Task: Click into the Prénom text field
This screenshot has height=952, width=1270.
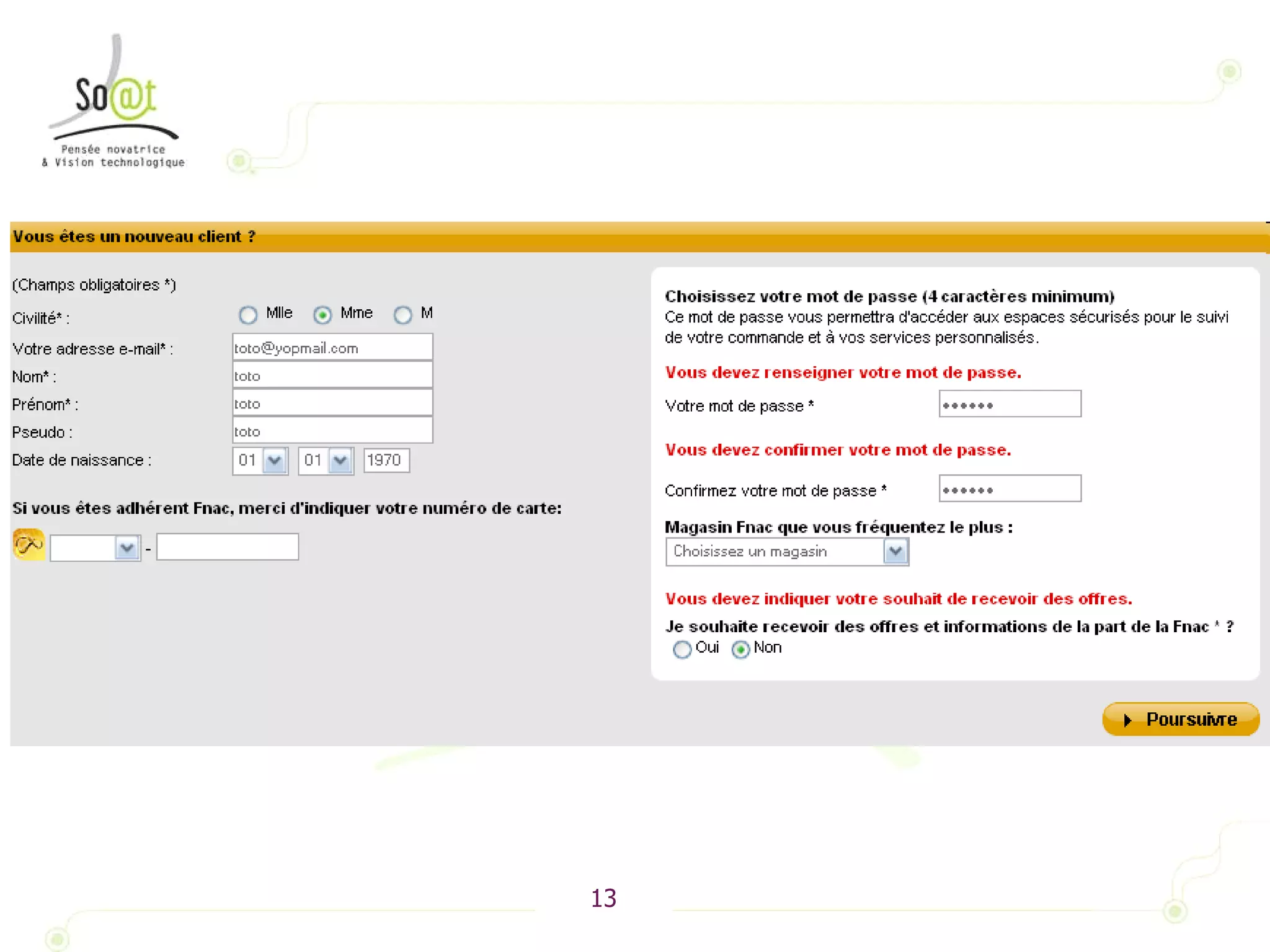Action: pyautogui.click(x=332, y=403)
